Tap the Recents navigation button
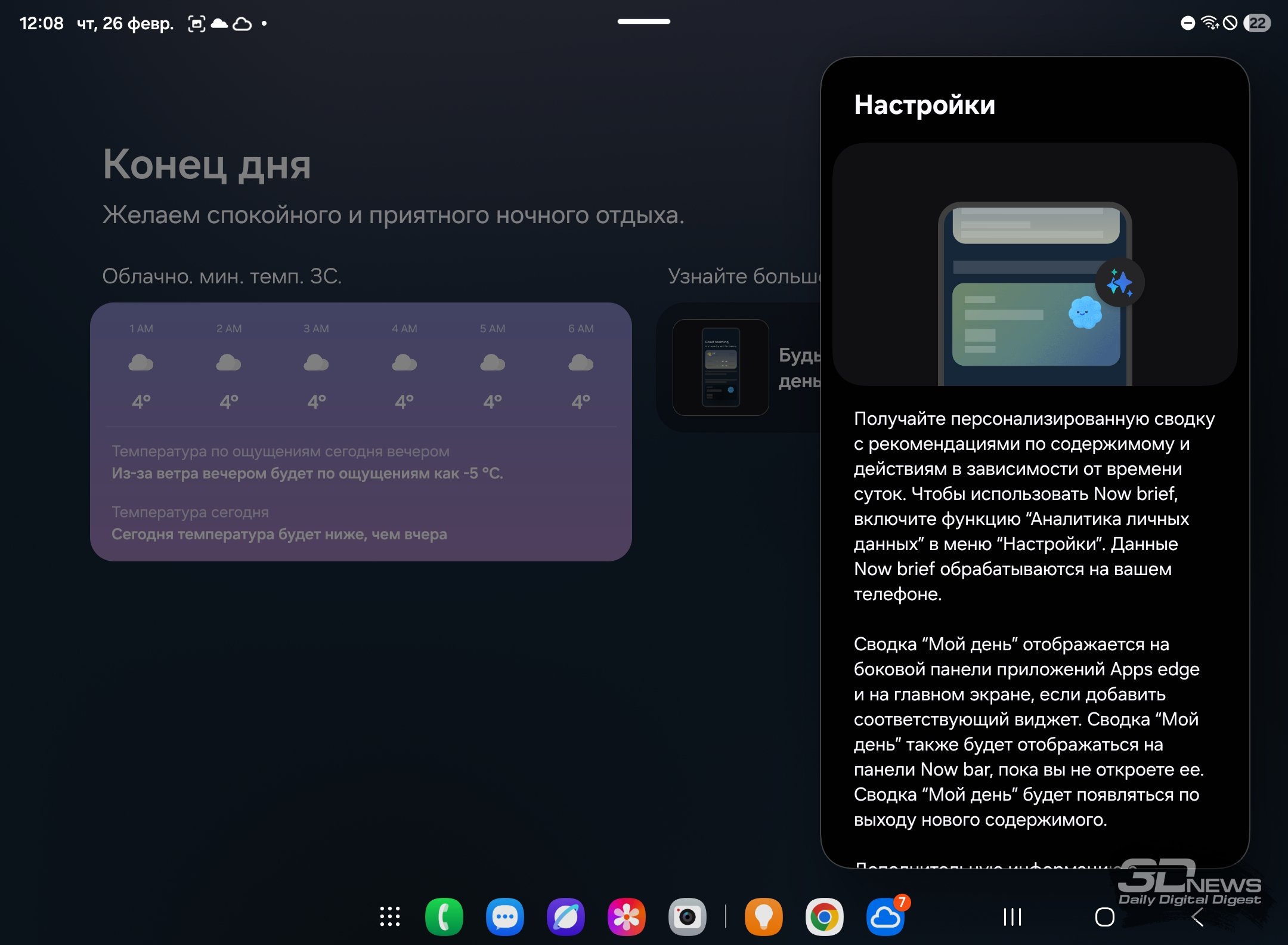 tap(1013, 916)
